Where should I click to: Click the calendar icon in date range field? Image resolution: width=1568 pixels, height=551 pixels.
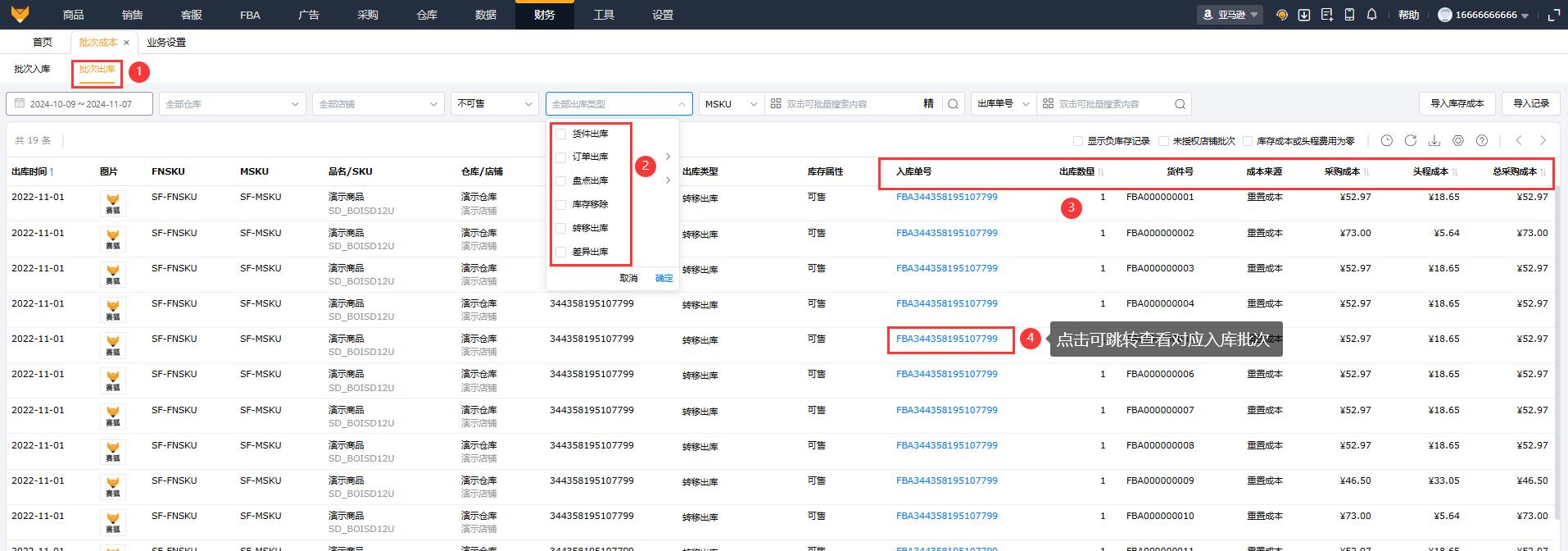(x=19, y=104)
